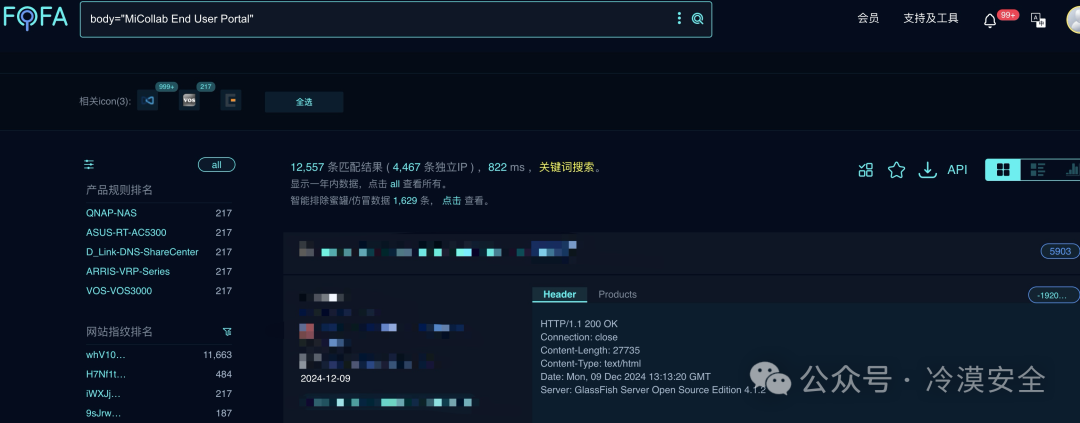The height and width of the screenshot is (423, 1080).
Task: Click the Server: GlassFish header line
Action: [x=653, y=390]
